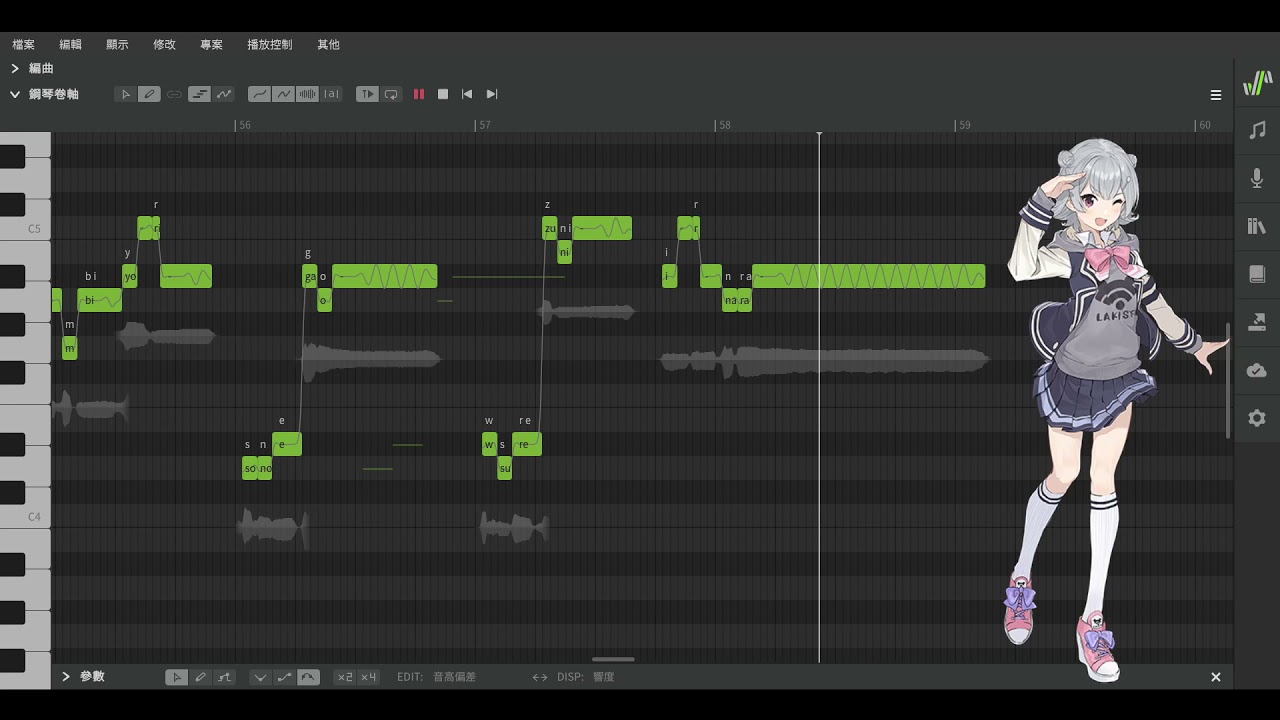Select the pencil note tool in piano roll toolbar

point(149,94)
